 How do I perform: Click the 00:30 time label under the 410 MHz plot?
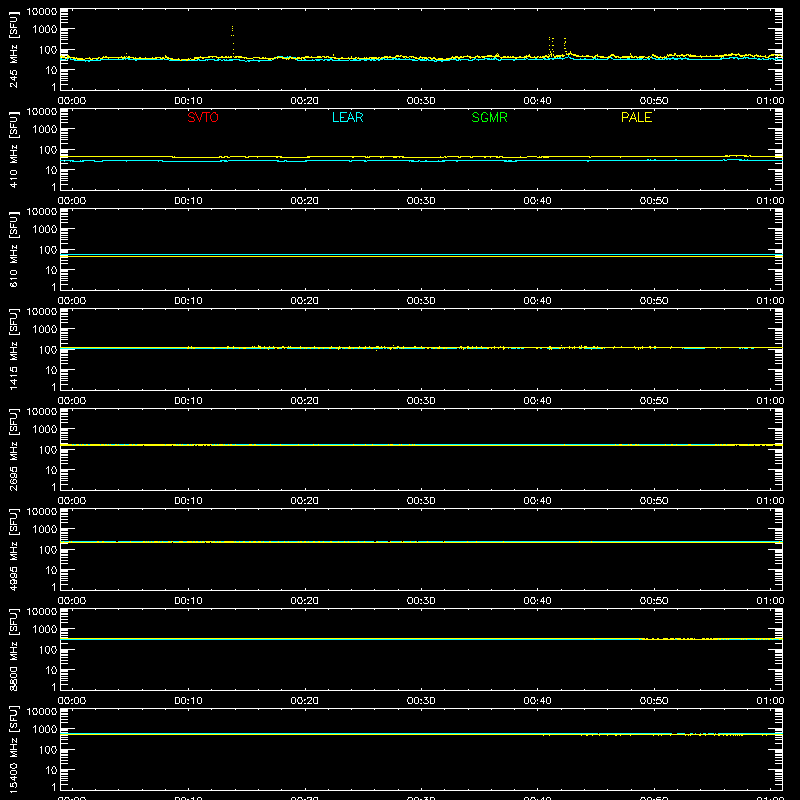coord(421,201)
